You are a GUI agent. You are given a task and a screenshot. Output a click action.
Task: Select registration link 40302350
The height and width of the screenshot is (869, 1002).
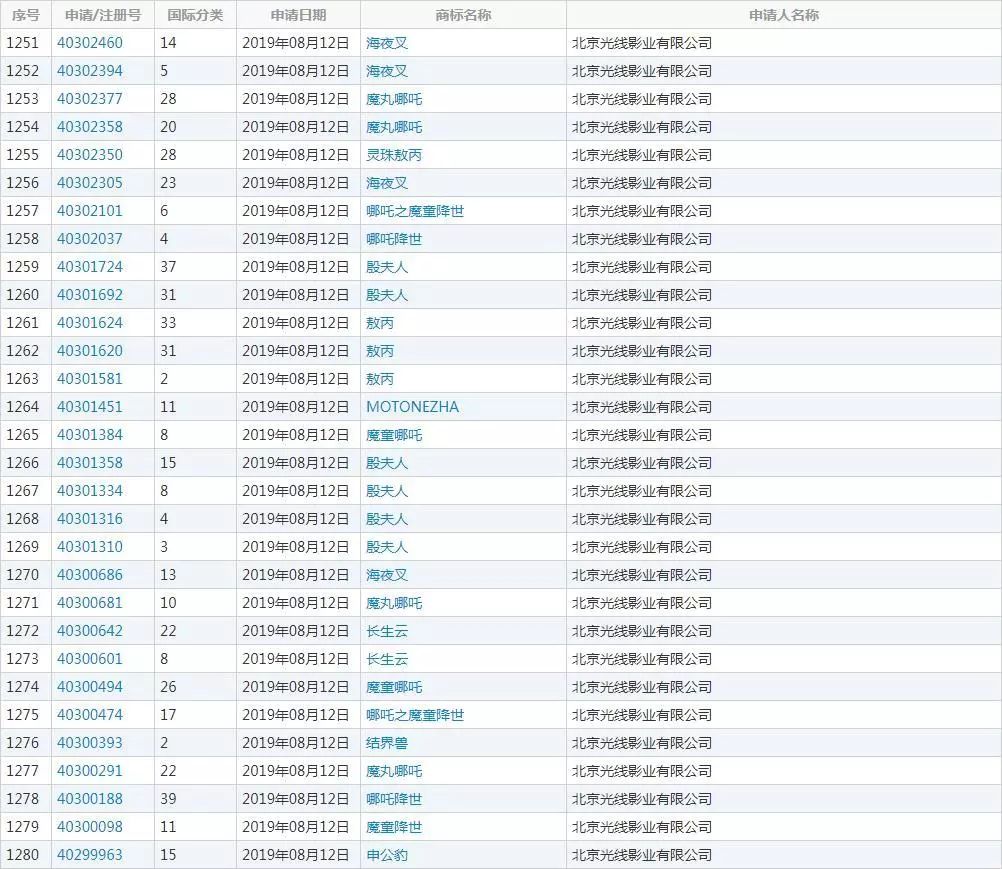tap(89, 155)
